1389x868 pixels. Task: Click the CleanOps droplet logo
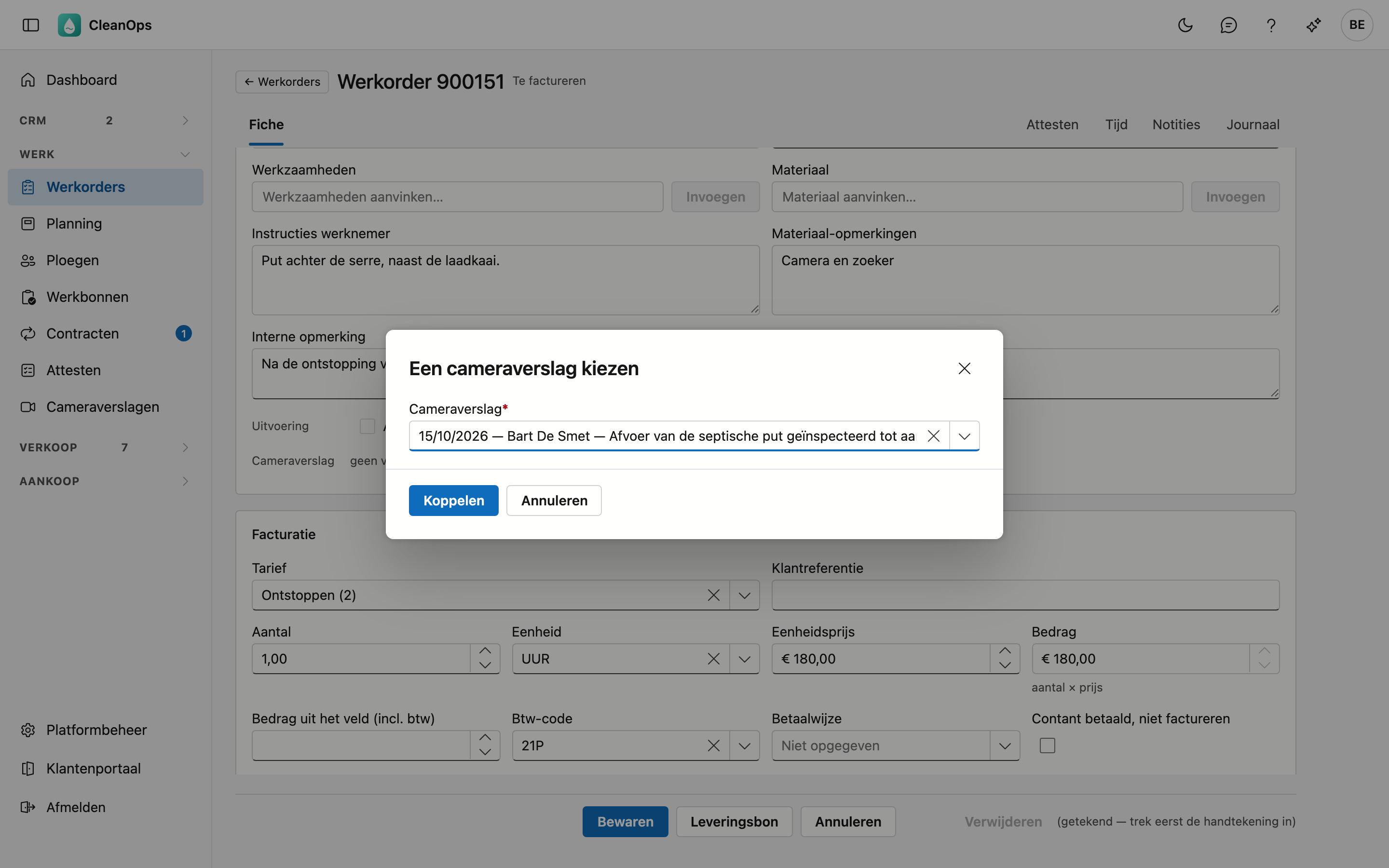69,25
